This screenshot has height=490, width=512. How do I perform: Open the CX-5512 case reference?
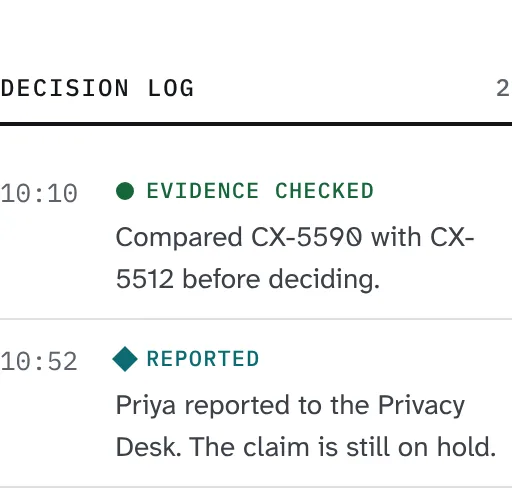295,258
